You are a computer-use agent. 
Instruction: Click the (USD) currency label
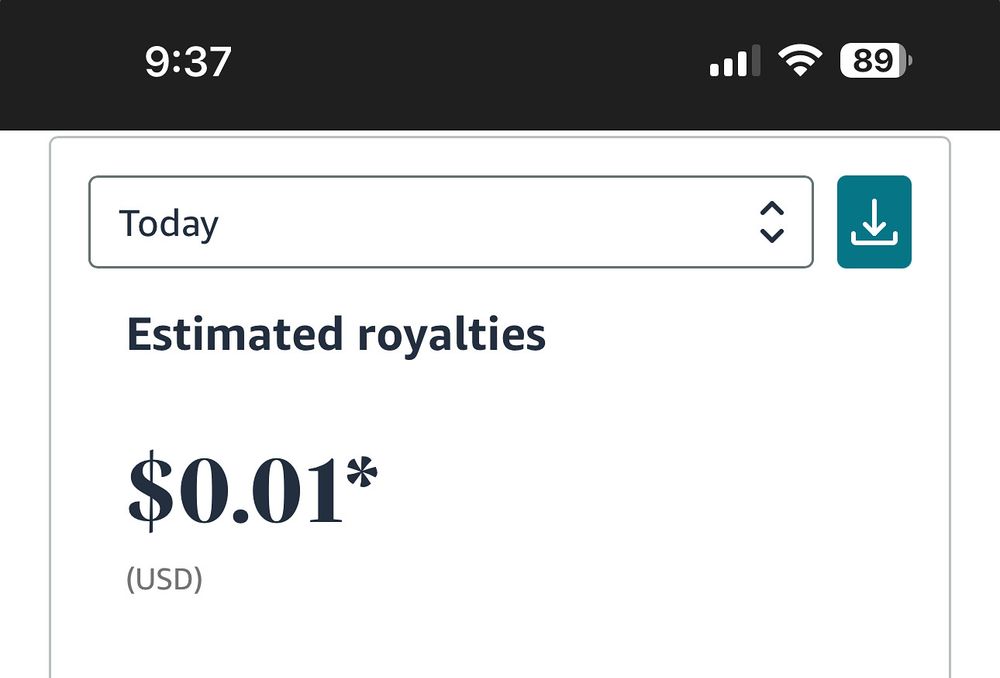pos(165,579)
